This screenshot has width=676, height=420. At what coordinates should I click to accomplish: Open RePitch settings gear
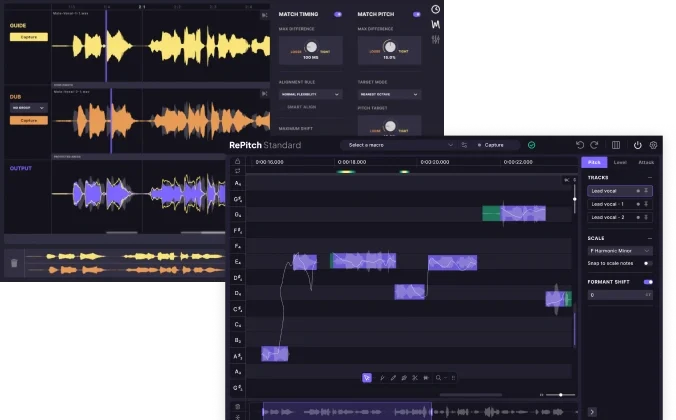[x=653, y=145]
